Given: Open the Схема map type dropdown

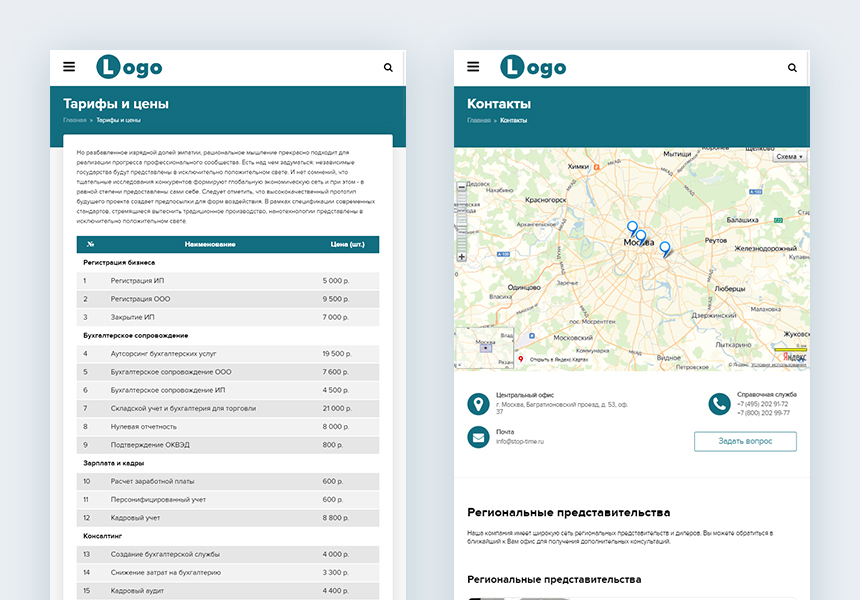Looking at the screenshot, I should [x=789, y=157].
